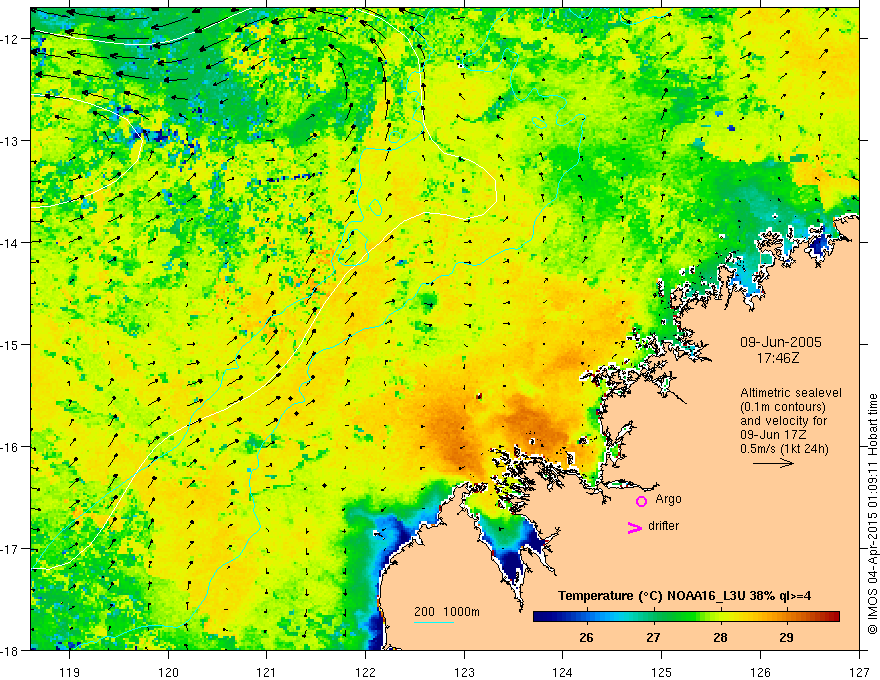Click the latitude axis label '-18'

[11, 651]
